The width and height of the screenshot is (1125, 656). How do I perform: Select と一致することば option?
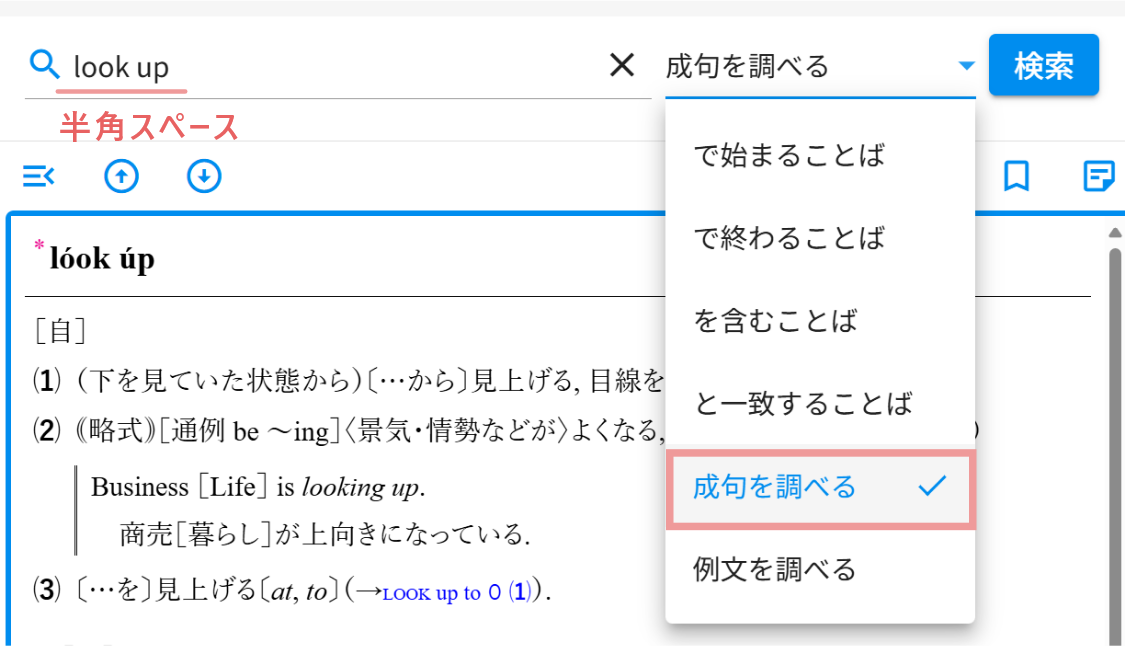click(820, 403)
